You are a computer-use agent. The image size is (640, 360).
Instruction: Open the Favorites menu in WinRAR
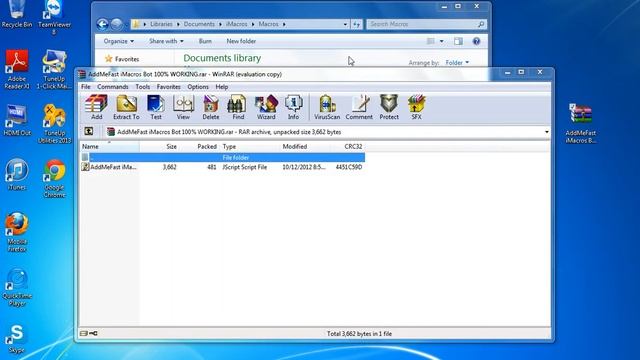pyautogui.click(x=169, y=87)
